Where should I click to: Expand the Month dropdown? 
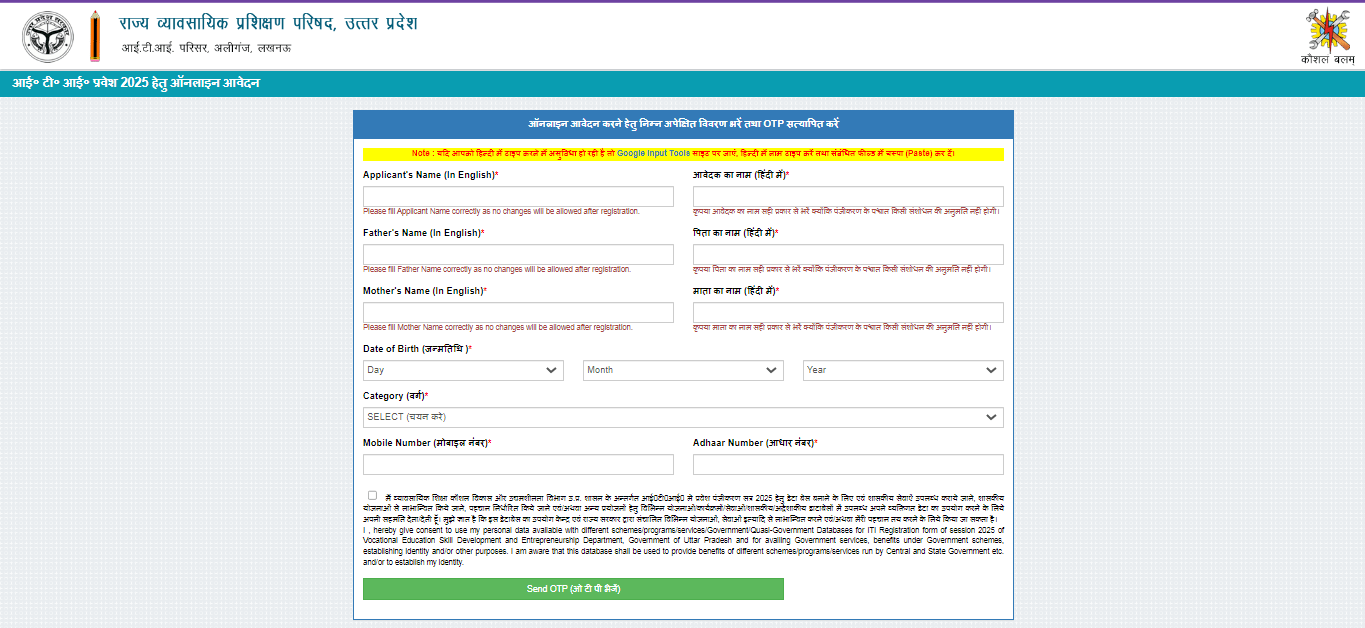(683, 370)
